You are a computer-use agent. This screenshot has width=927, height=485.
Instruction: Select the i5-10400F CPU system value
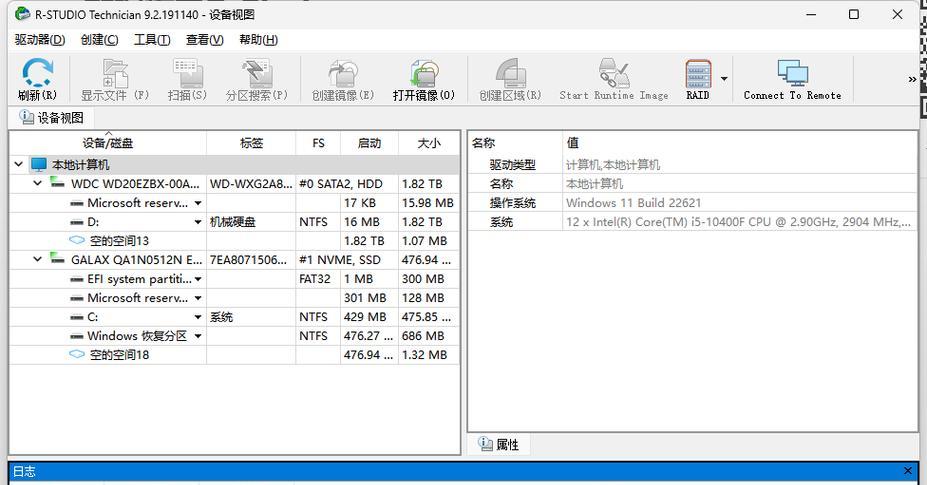738,222
